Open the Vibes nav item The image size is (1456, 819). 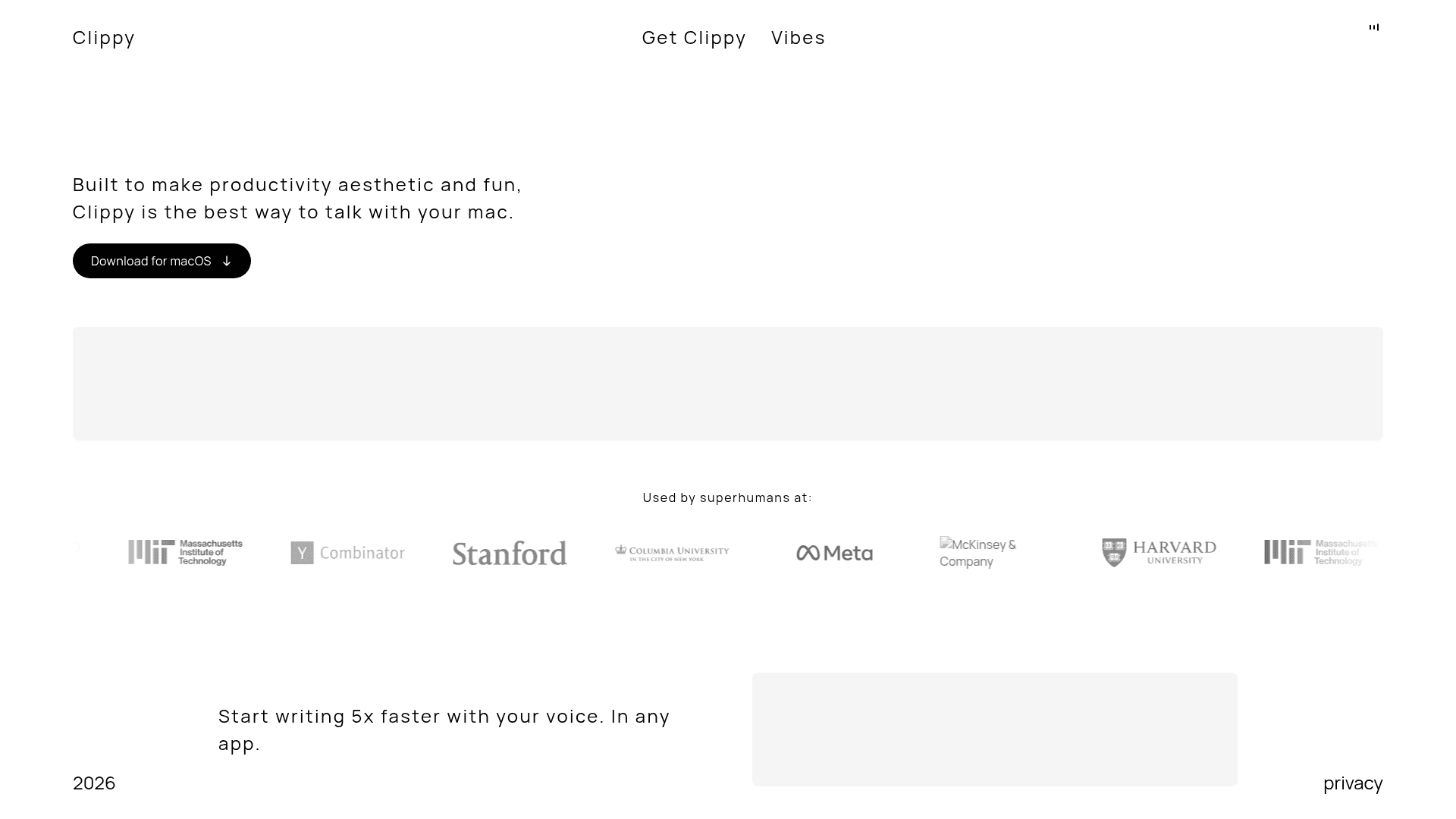tap(798, 37)
